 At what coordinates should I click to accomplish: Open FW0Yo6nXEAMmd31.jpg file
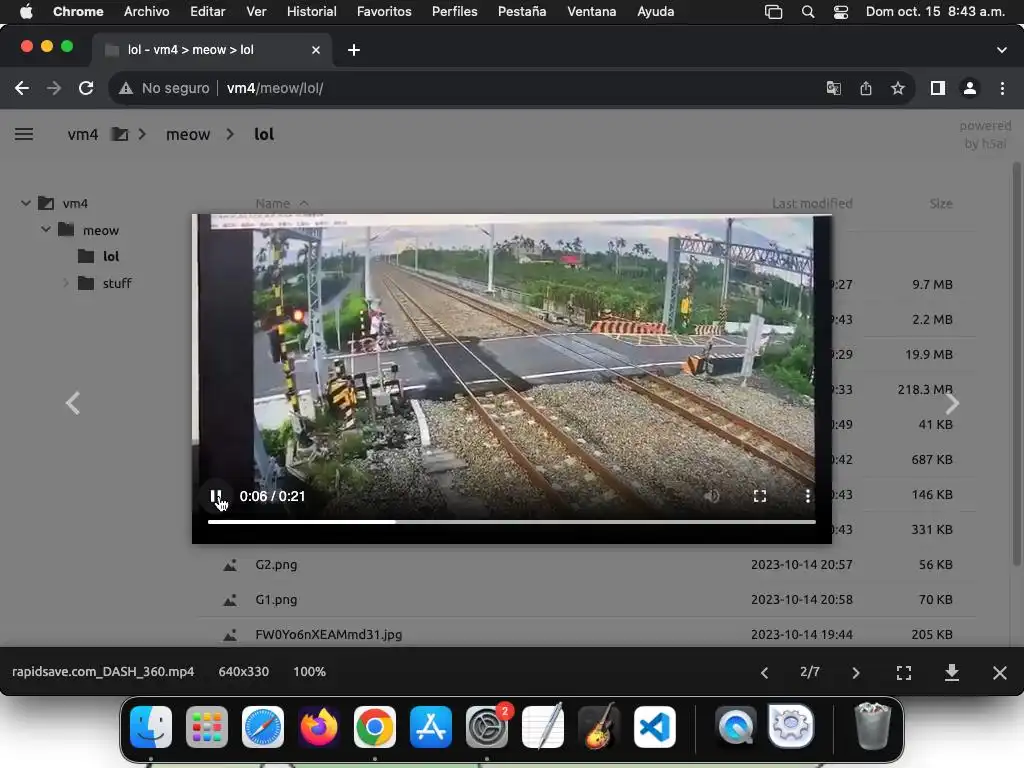coord(328,634)
